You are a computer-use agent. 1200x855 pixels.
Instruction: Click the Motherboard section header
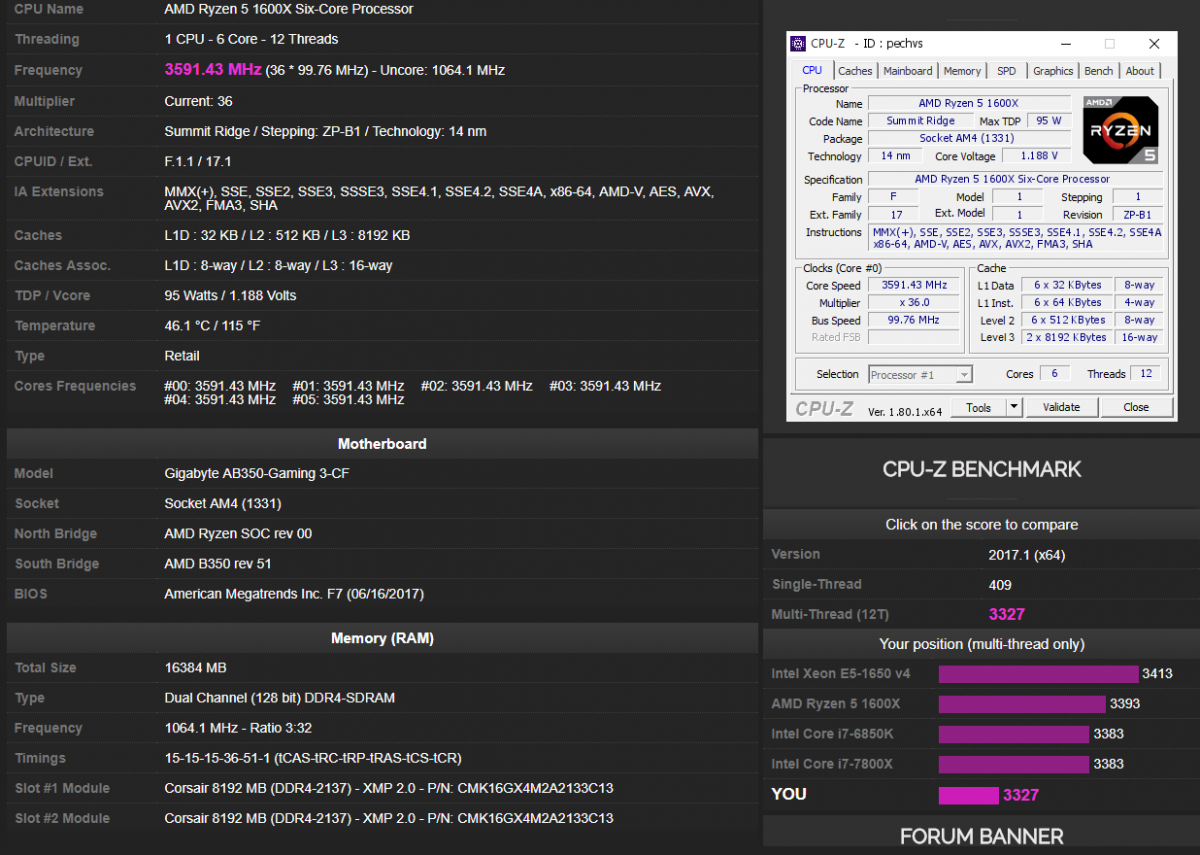click(x=382, y=444)
